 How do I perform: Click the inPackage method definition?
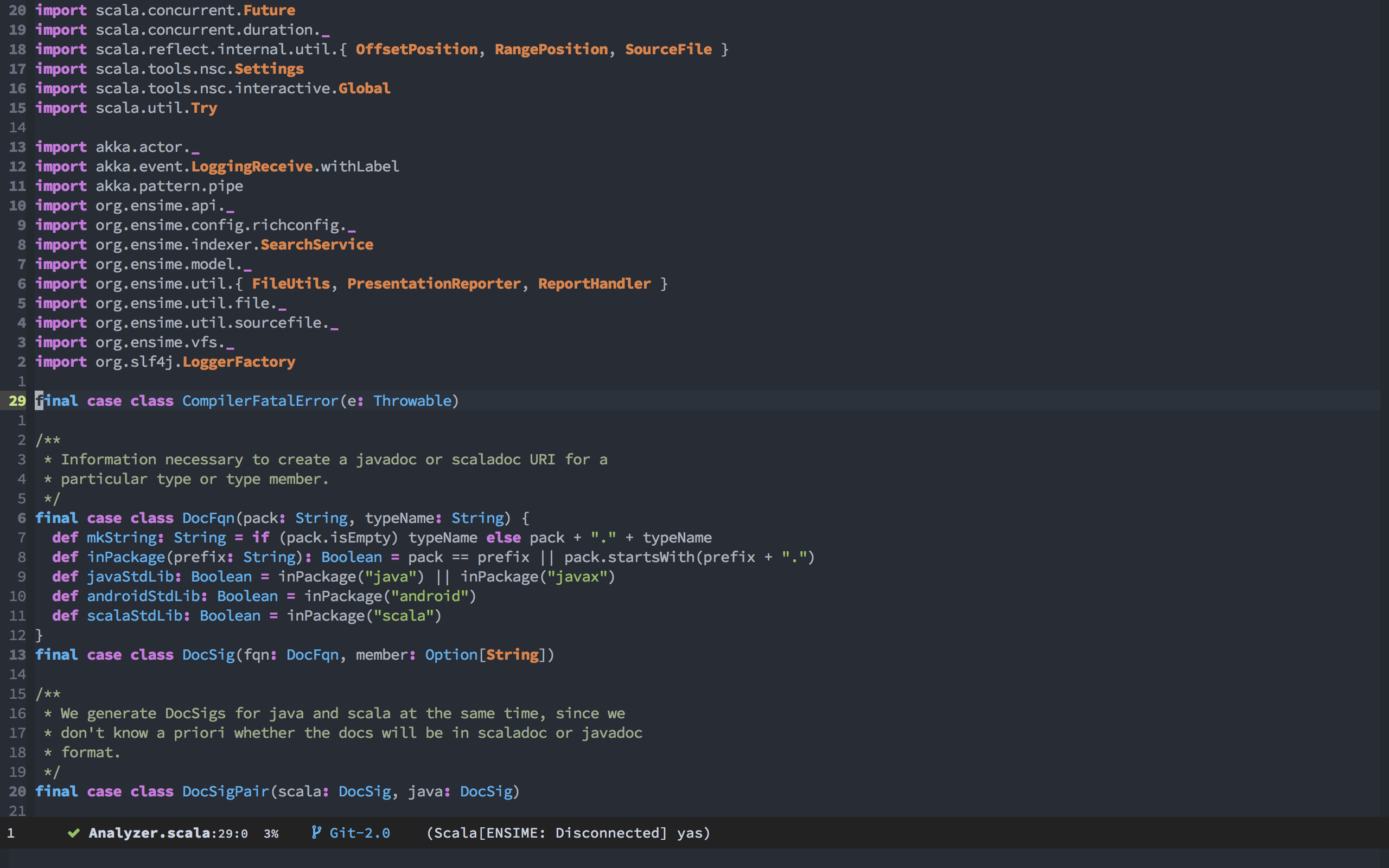pyautogui.click(x=126, y=557)
